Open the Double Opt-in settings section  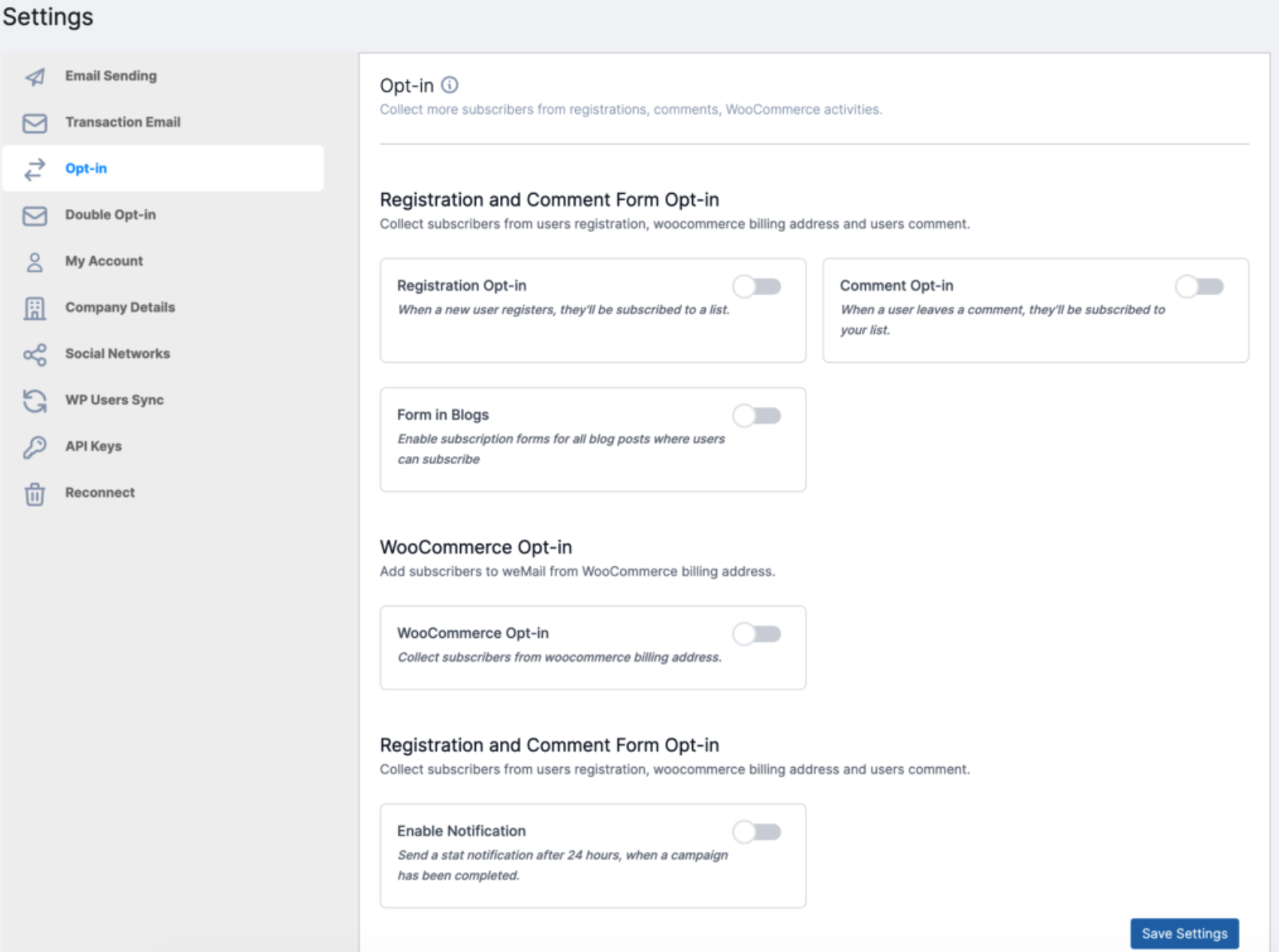pos(112,214)
